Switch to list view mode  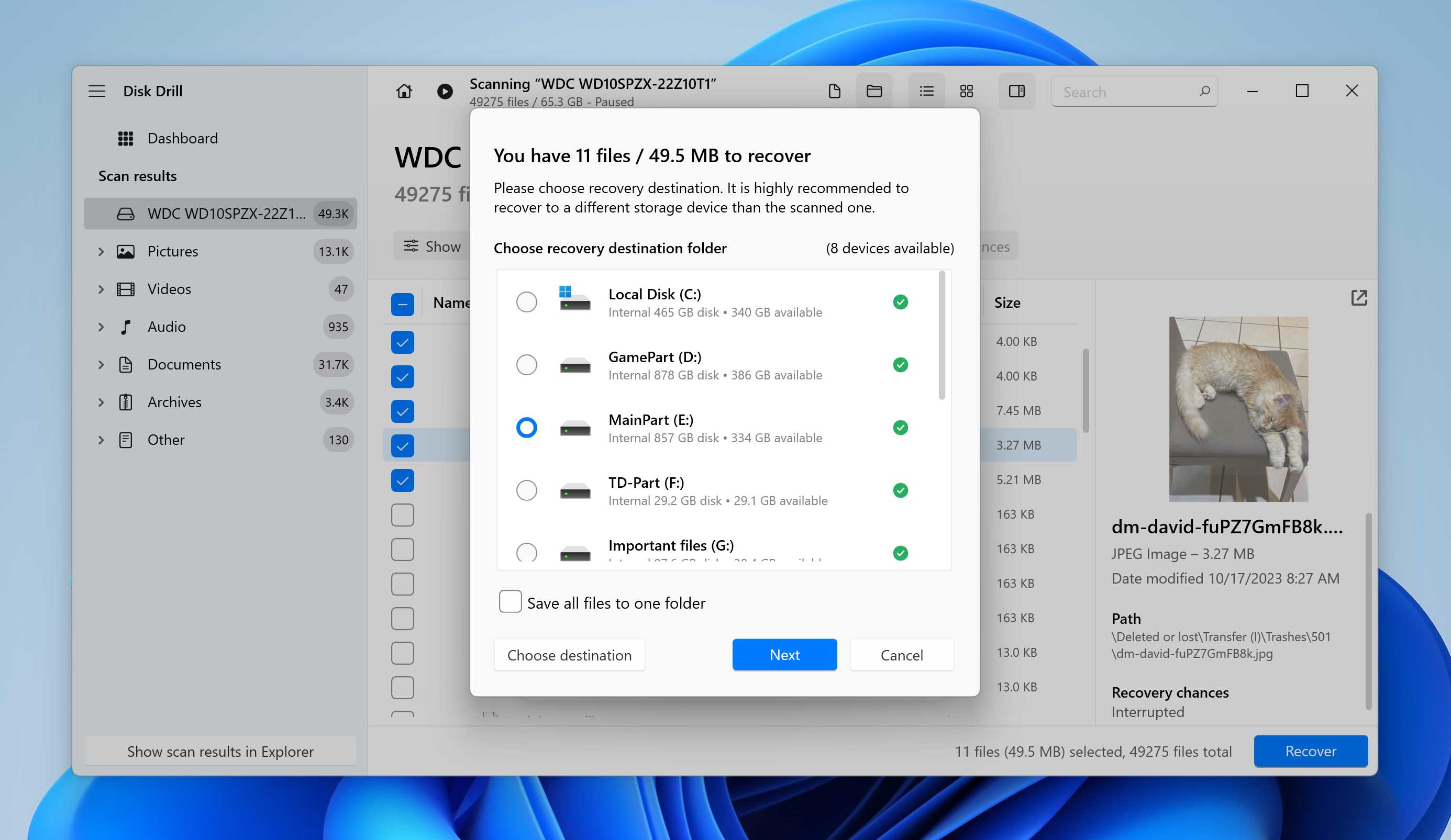[x=925, y=91]
